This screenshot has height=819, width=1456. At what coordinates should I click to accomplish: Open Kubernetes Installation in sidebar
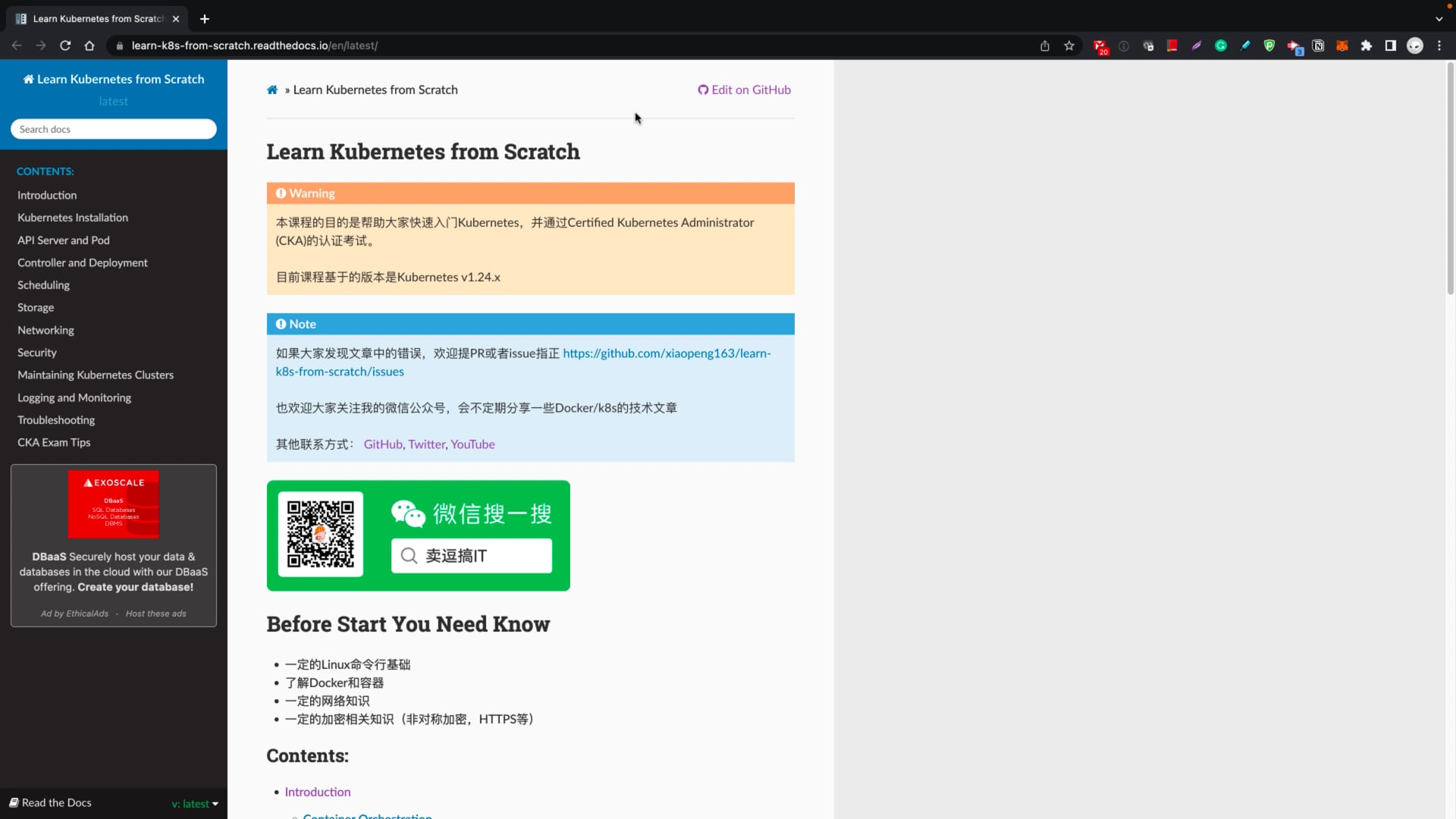(x=73, y=218)
